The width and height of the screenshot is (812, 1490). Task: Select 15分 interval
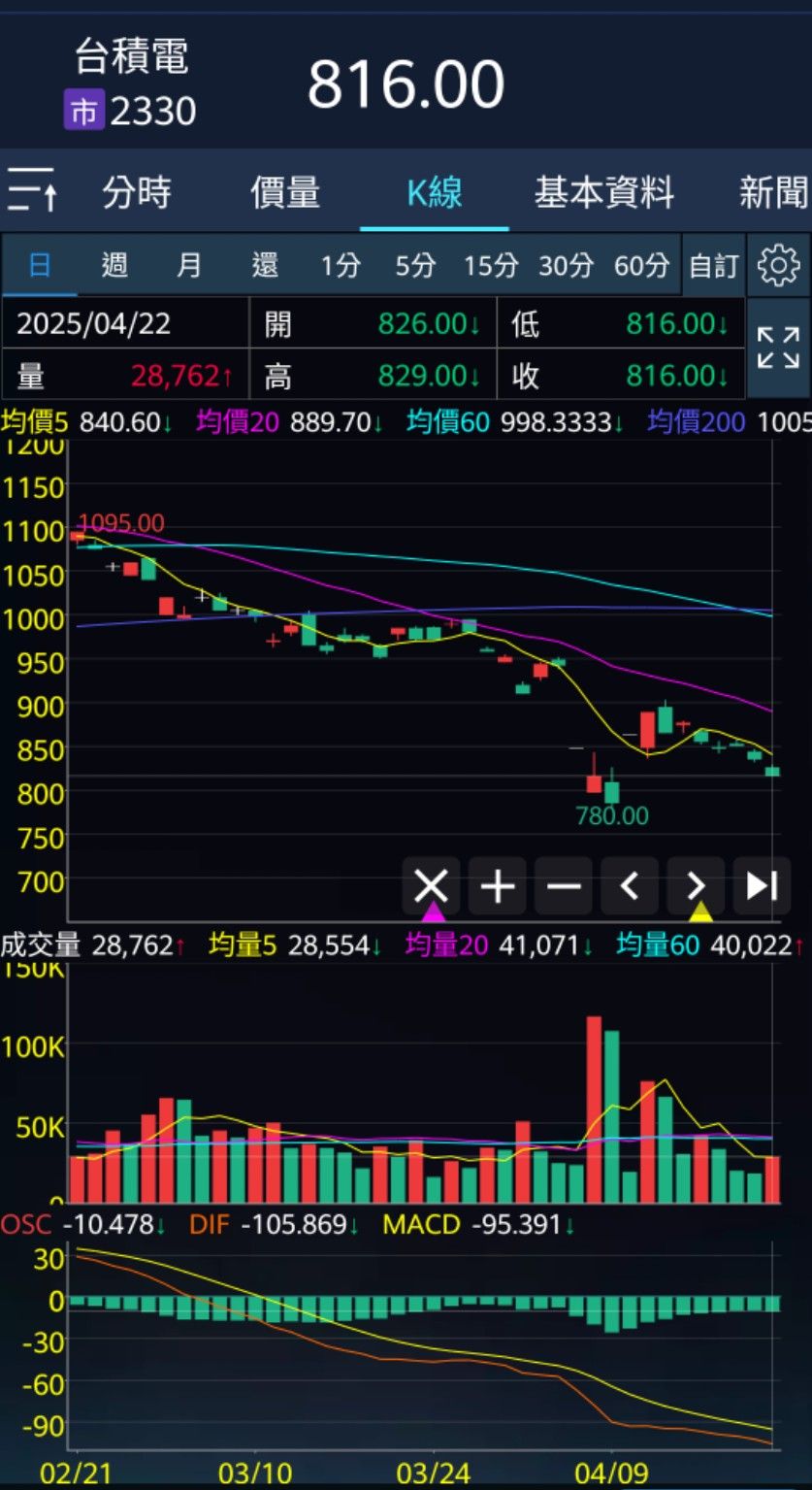pos(491,264)
